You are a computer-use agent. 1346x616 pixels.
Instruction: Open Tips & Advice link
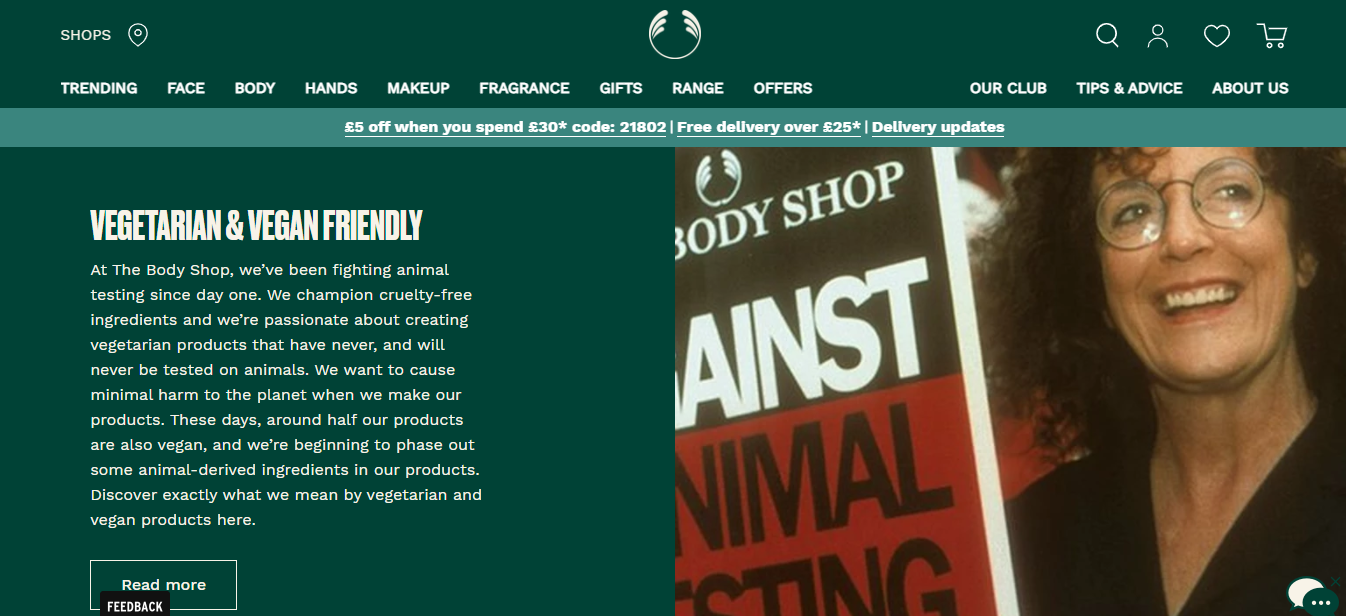[1129, 88]
